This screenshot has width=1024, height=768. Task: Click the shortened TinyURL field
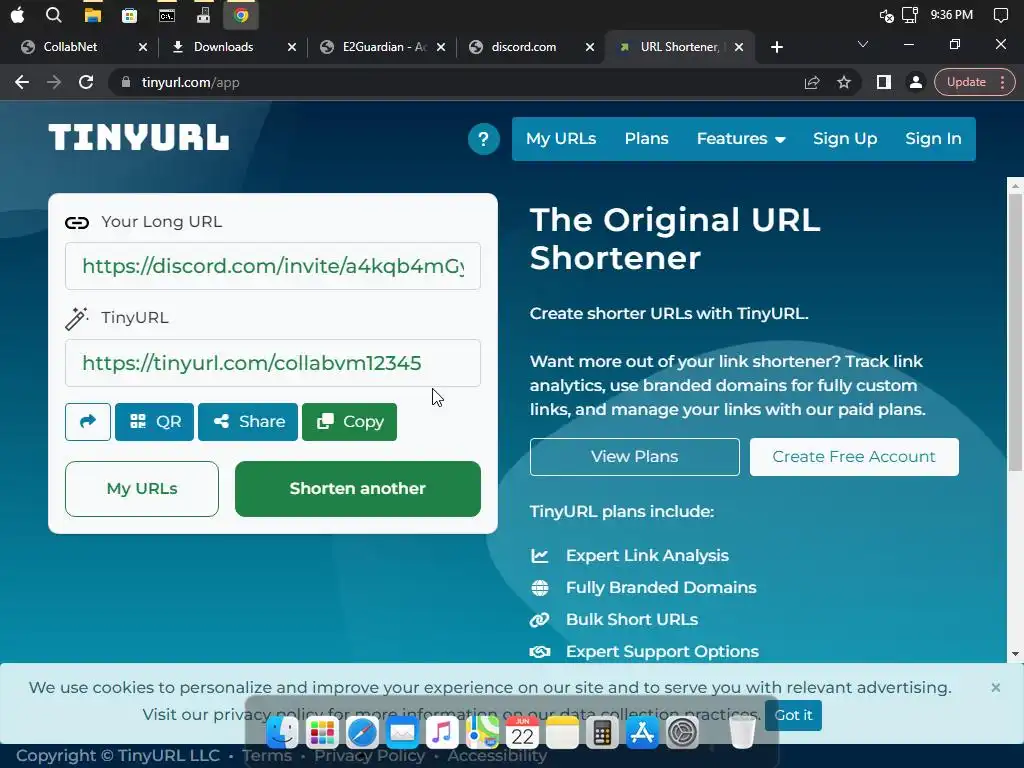tap(273, 362)
